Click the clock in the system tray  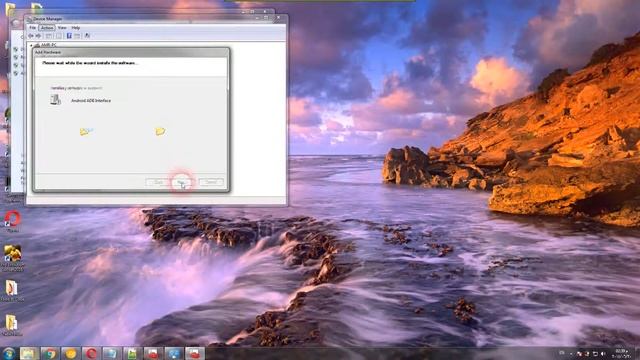click(x=621, y=353)
